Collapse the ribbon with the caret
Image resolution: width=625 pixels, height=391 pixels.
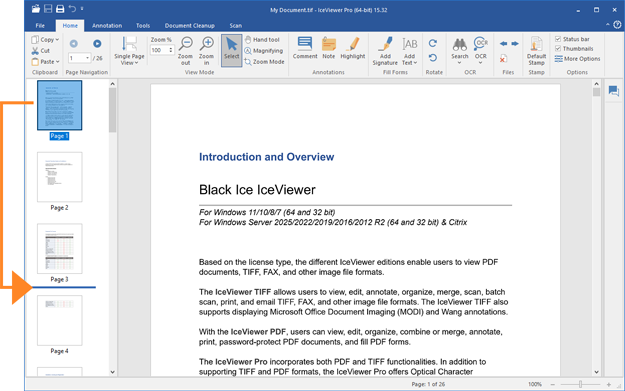tap(607, 25)
